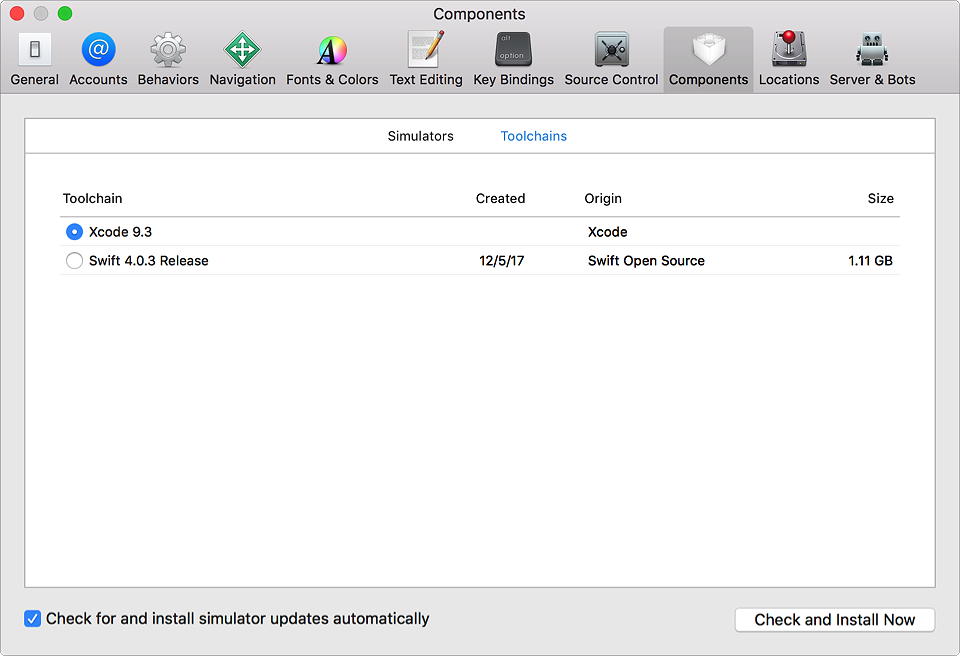This screenshot has width=960, height=656.
Task: Open the Navigation preferences pane
Action: [x=242, y=59]
